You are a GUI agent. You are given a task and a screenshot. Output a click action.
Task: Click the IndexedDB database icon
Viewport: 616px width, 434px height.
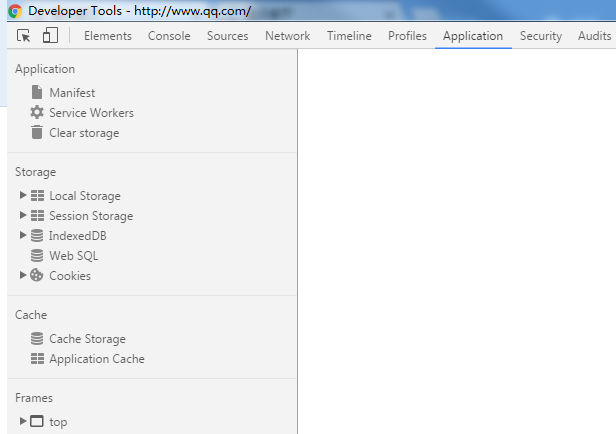pos(37,236)
